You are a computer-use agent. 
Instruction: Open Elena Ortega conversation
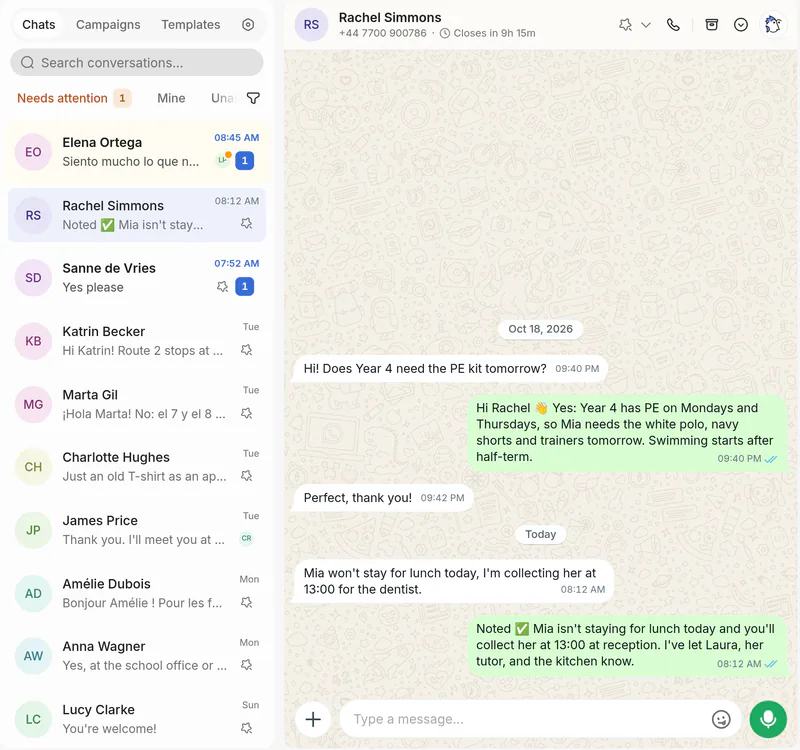(x=137, y=152)
